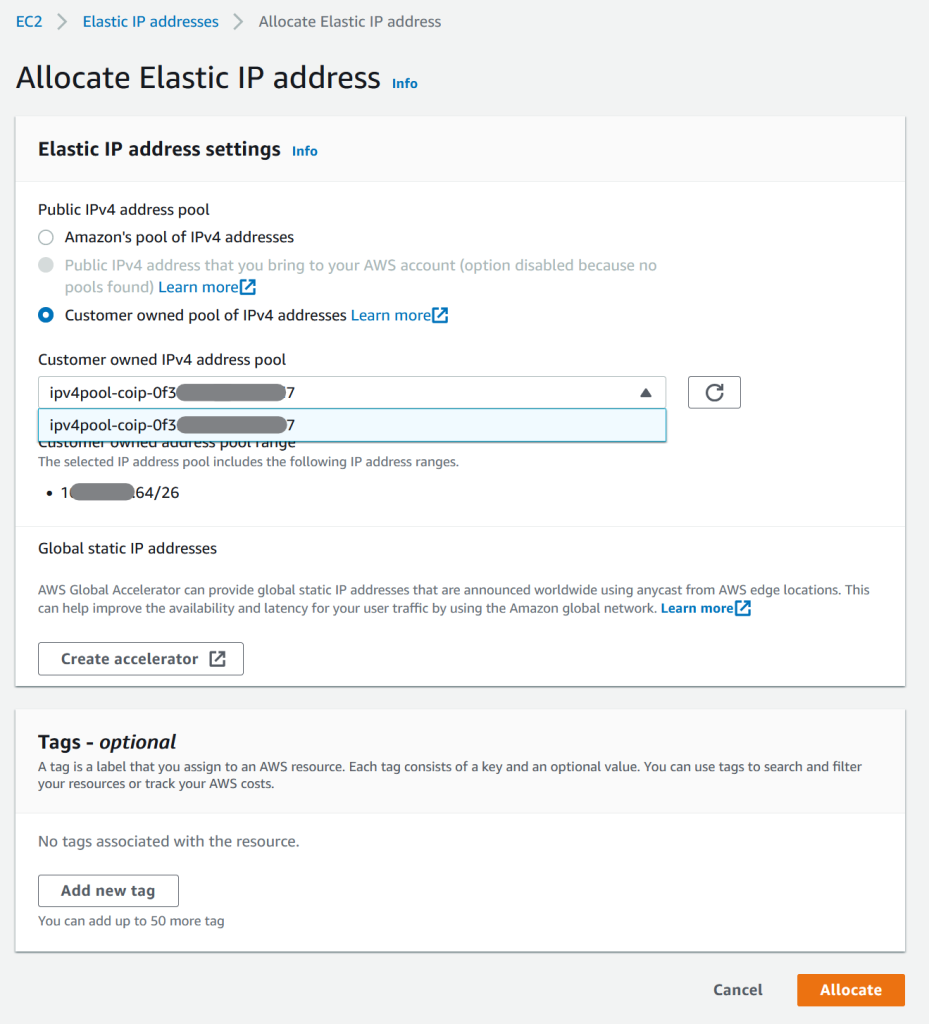Click the external link icon on customer owned pool Learn more
The width and height of the screenshot is (929, 1024).
pyautogui.click(x=441, y=315)
